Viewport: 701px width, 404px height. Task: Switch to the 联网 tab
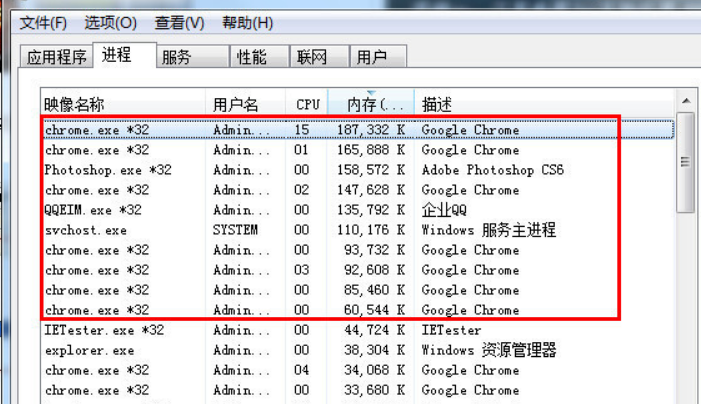coord(312,57)
